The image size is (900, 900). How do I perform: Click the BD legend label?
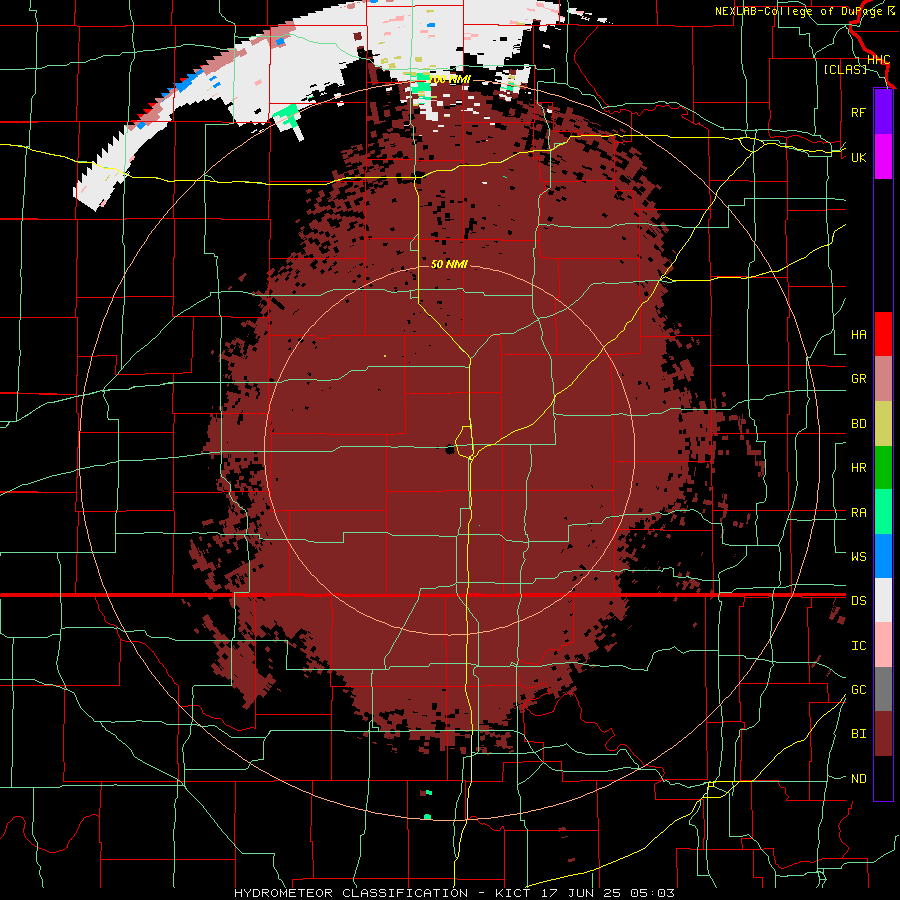[858, 424]
